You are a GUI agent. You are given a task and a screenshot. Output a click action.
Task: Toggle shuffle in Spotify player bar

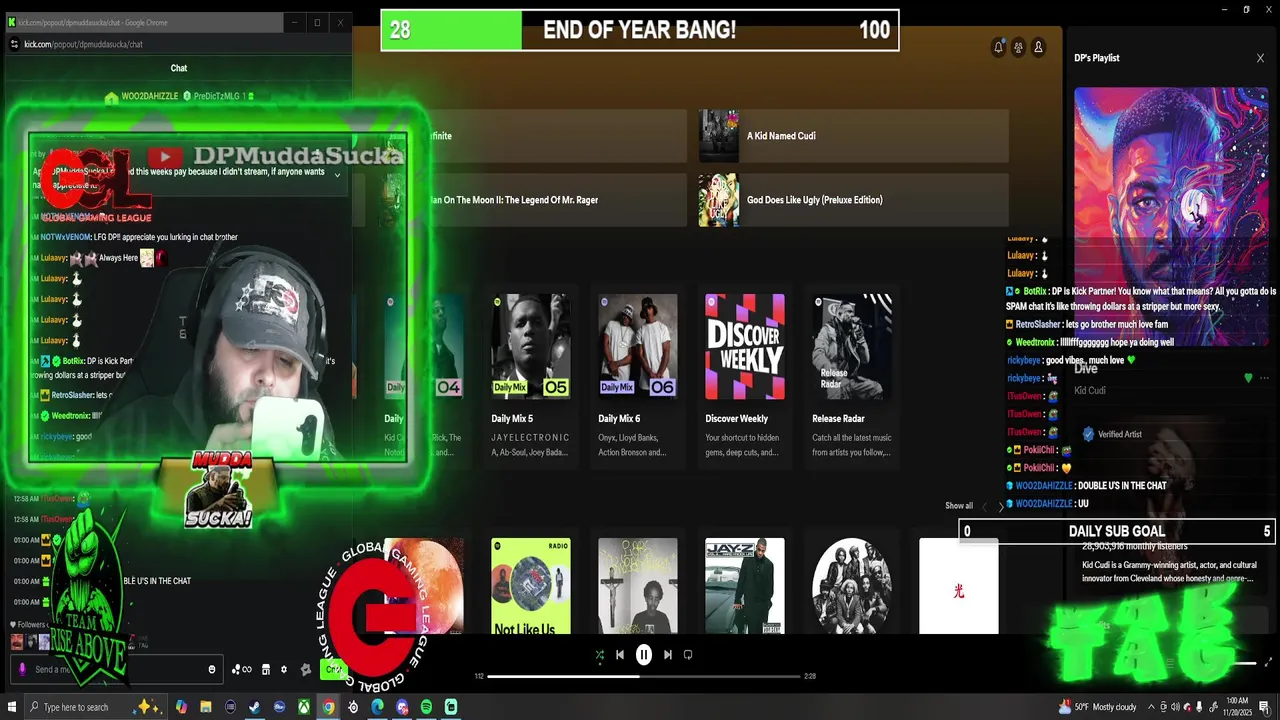point(599,655)
